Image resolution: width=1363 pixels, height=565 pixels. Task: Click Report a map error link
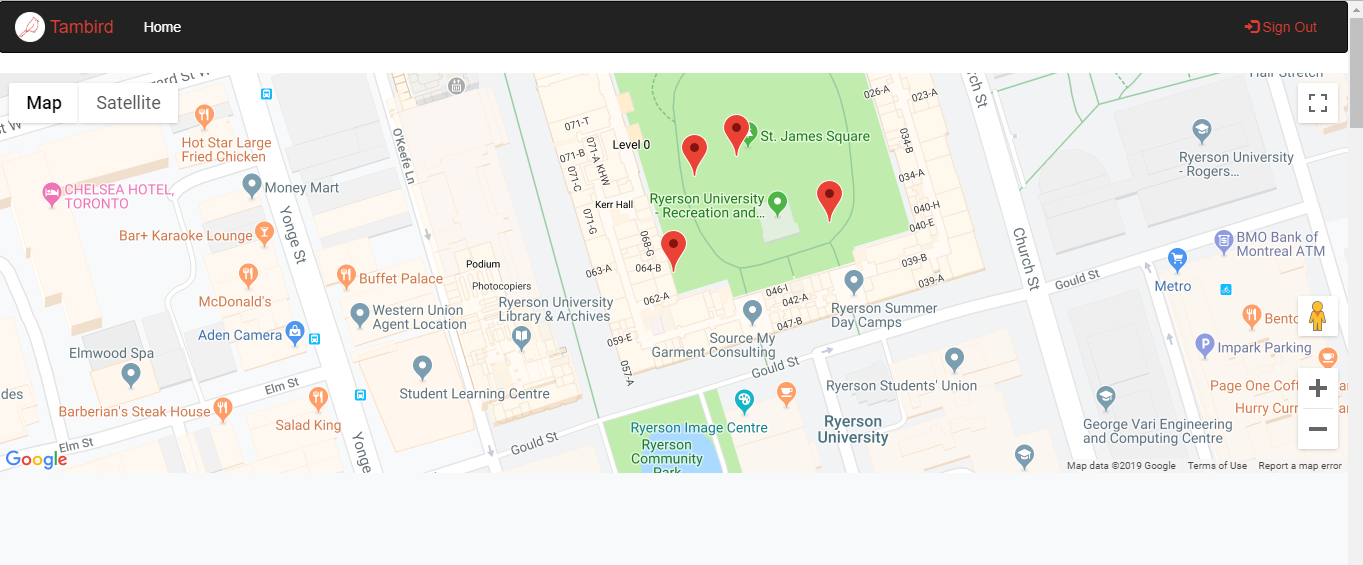(1300, 466)
